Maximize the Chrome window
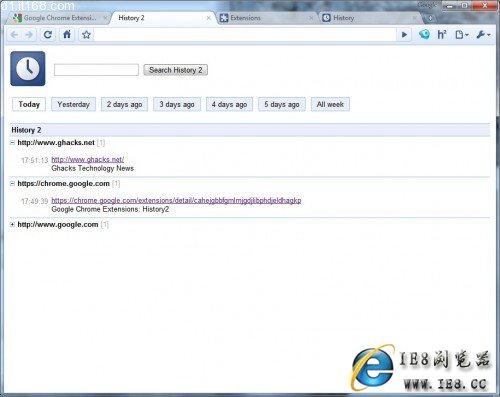This screenshot has width=500, height=397. (464, 6)
